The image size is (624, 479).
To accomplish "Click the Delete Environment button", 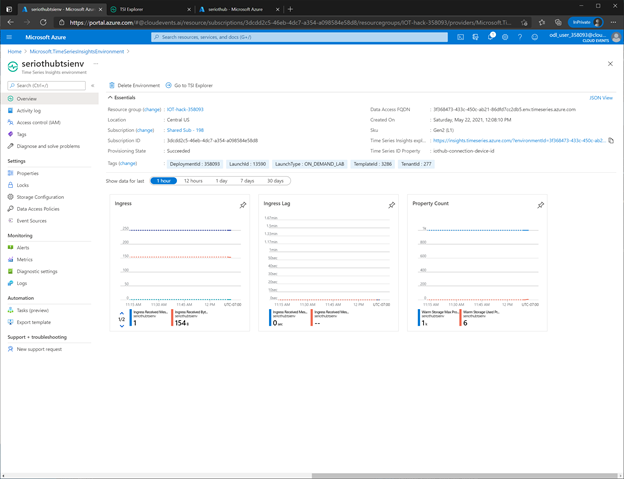I will 134,86.
